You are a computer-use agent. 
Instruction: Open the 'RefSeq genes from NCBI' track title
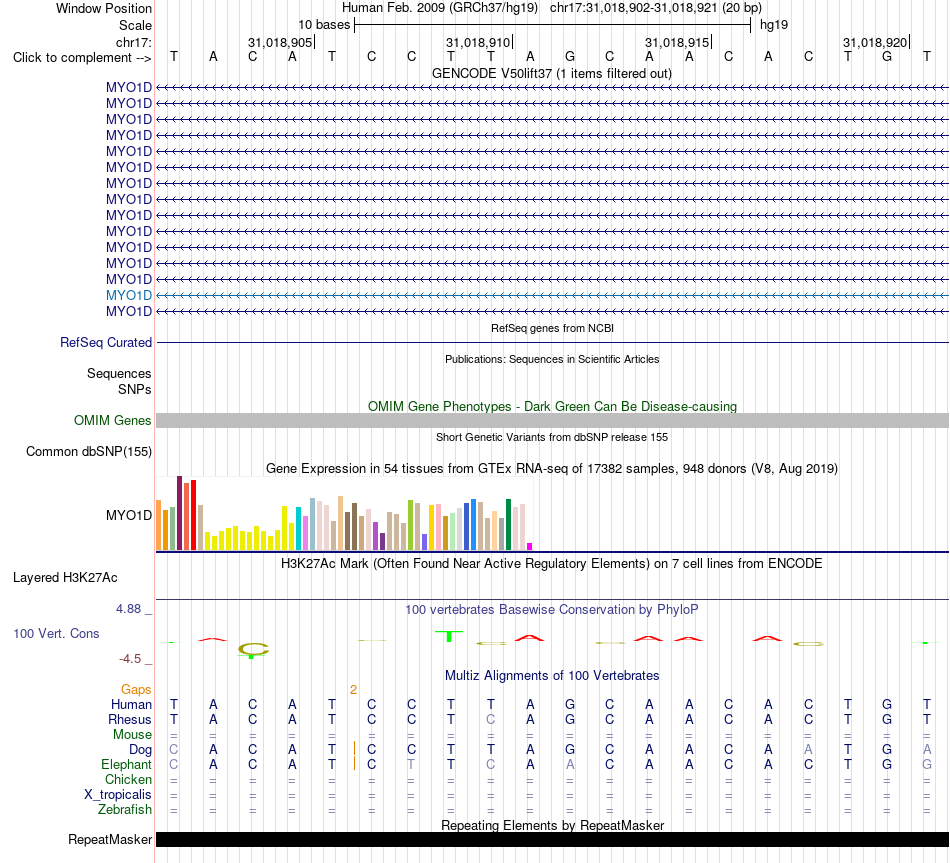pyautogui.click(x=552, y=328)
